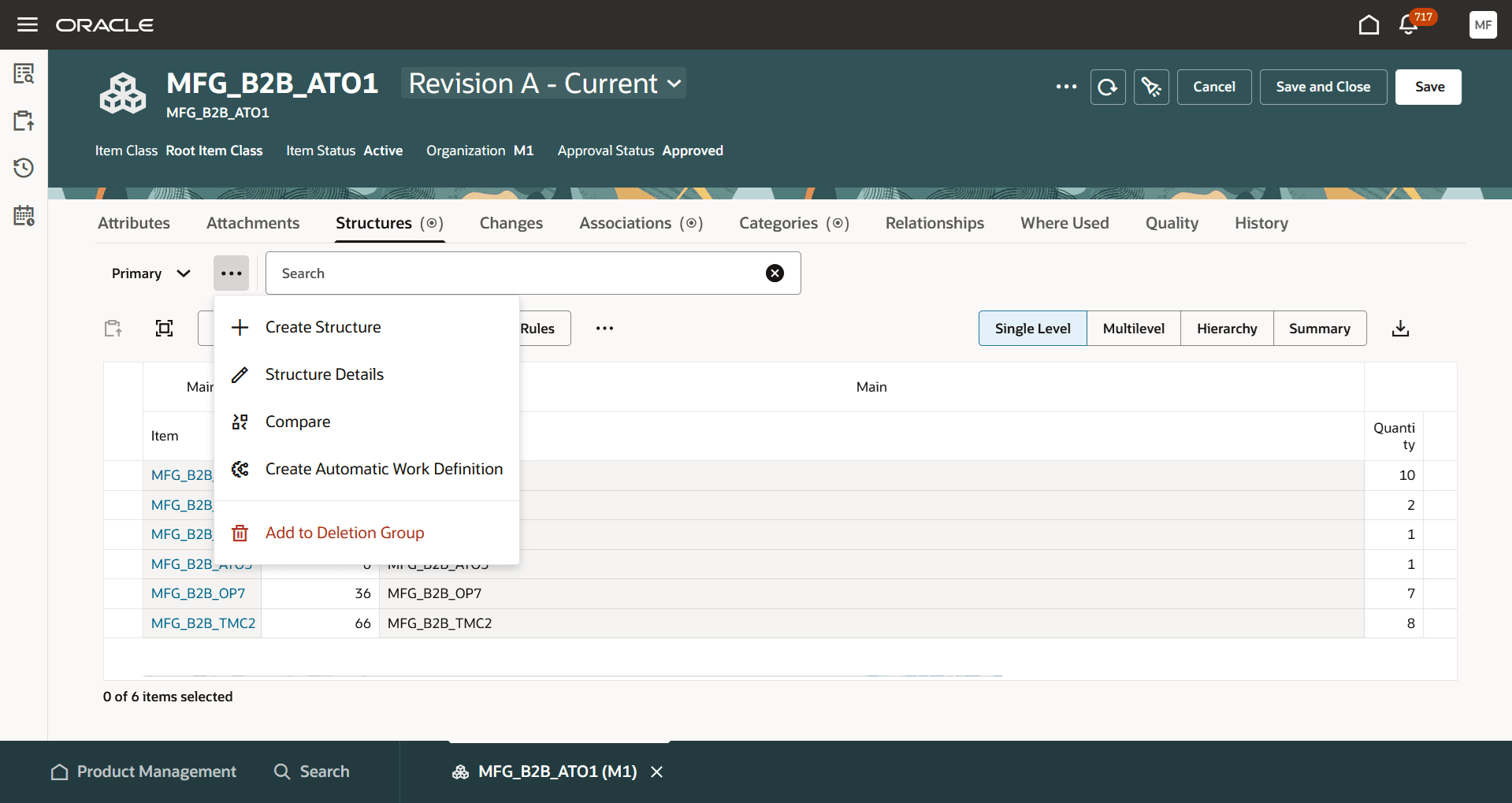Image resolution: width=1512 pixels, height=803 pixels.
Task: Open the MFG_B2B_OP7 item link
Action: [198, 593]
